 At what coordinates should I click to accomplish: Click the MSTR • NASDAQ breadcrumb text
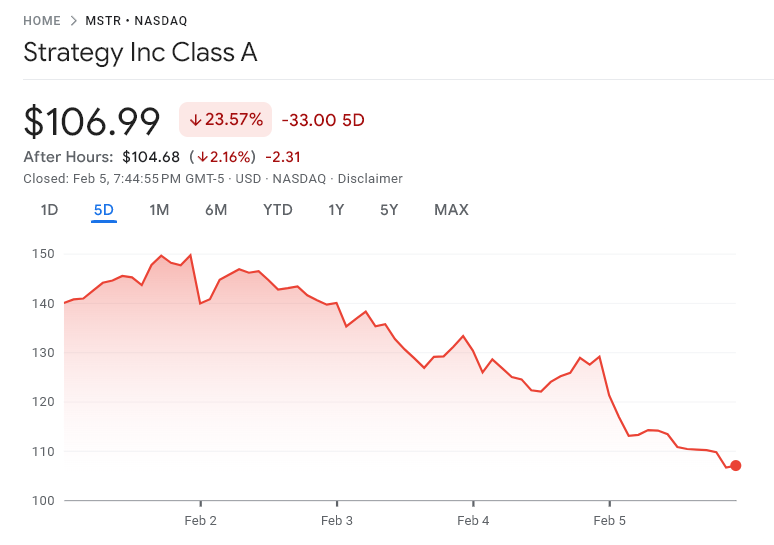click(138, 20)
